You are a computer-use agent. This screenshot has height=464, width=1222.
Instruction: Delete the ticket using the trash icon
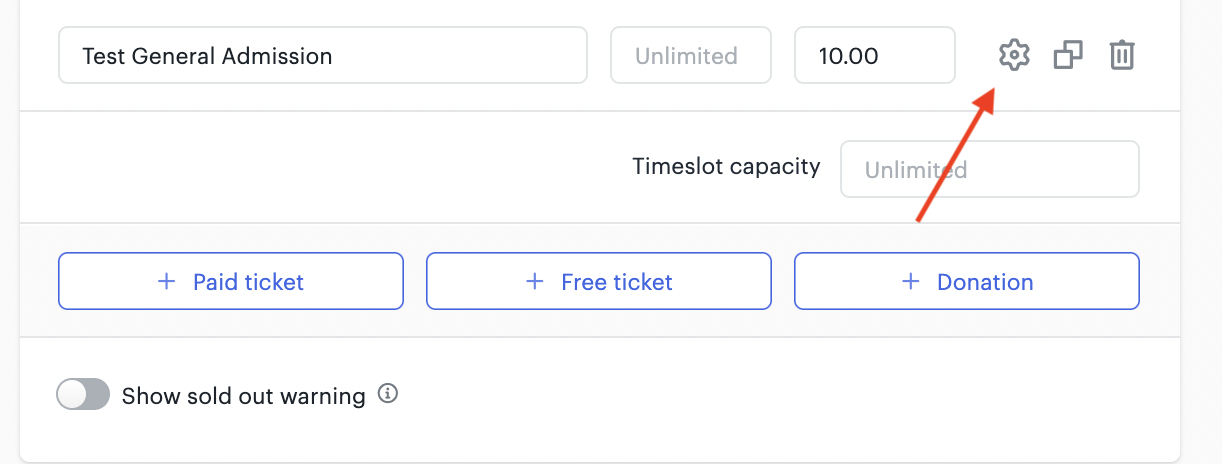point(1122,55)
